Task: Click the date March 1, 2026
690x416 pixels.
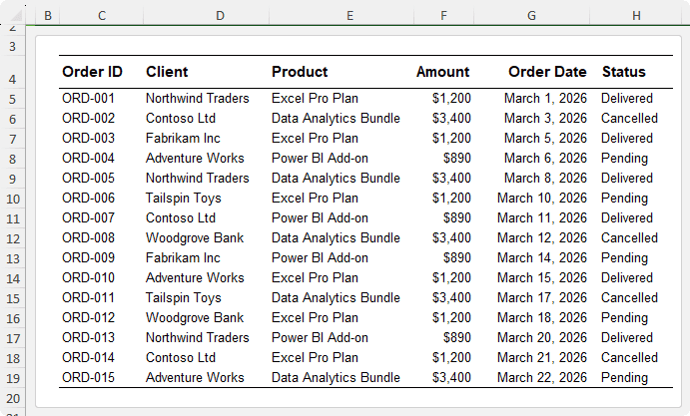Action: pos(546,98)
